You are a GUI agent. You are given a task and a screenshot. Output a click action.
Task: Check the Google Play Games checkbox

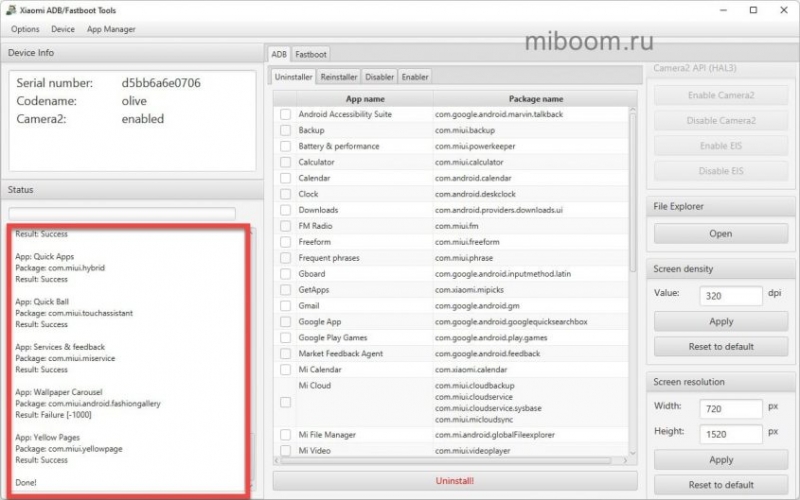[x=286, y=337]
